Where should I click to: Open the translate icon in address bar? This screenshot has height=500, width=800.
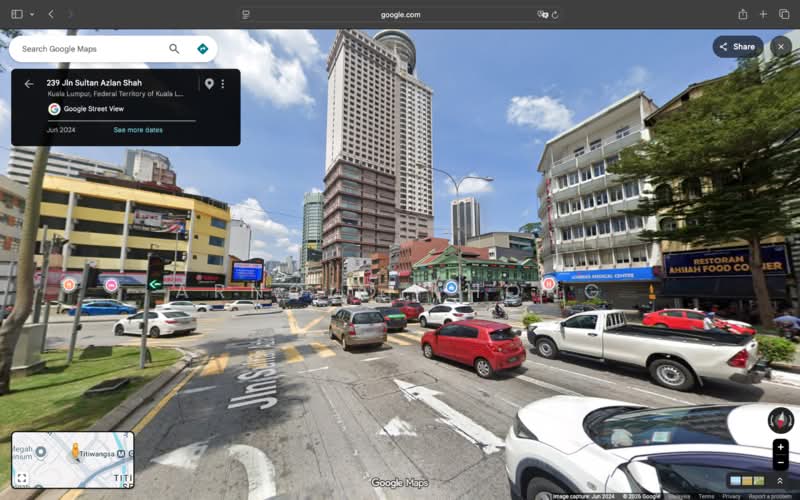(x=542, y=15)
